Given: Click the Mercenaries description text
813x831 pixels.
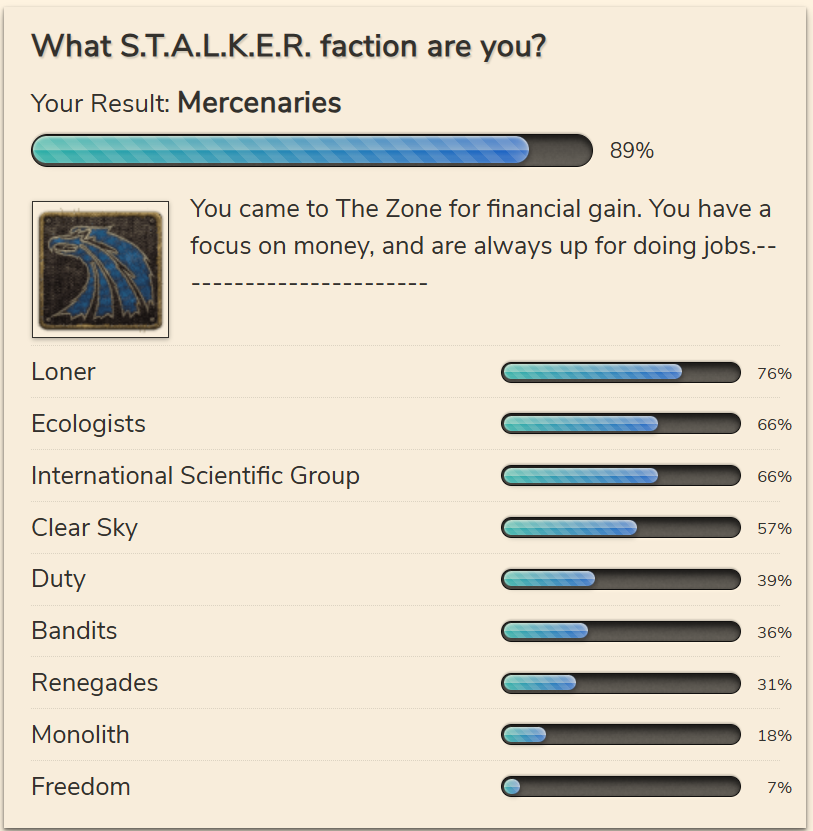Looking at the screenshot, I should (x=483, y=245).
